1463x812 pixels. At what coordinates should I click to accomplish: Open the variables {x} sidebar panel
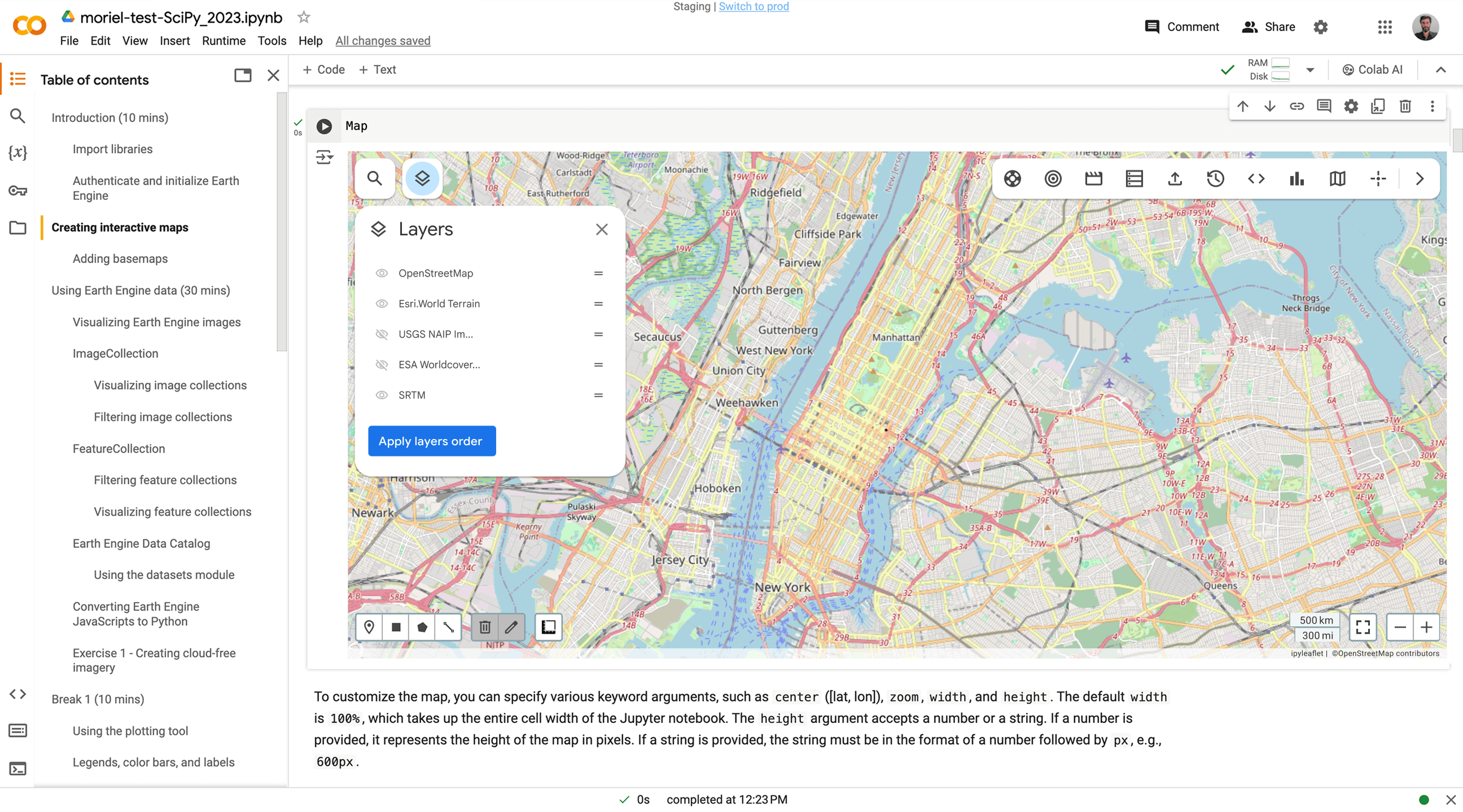point(17,152)
